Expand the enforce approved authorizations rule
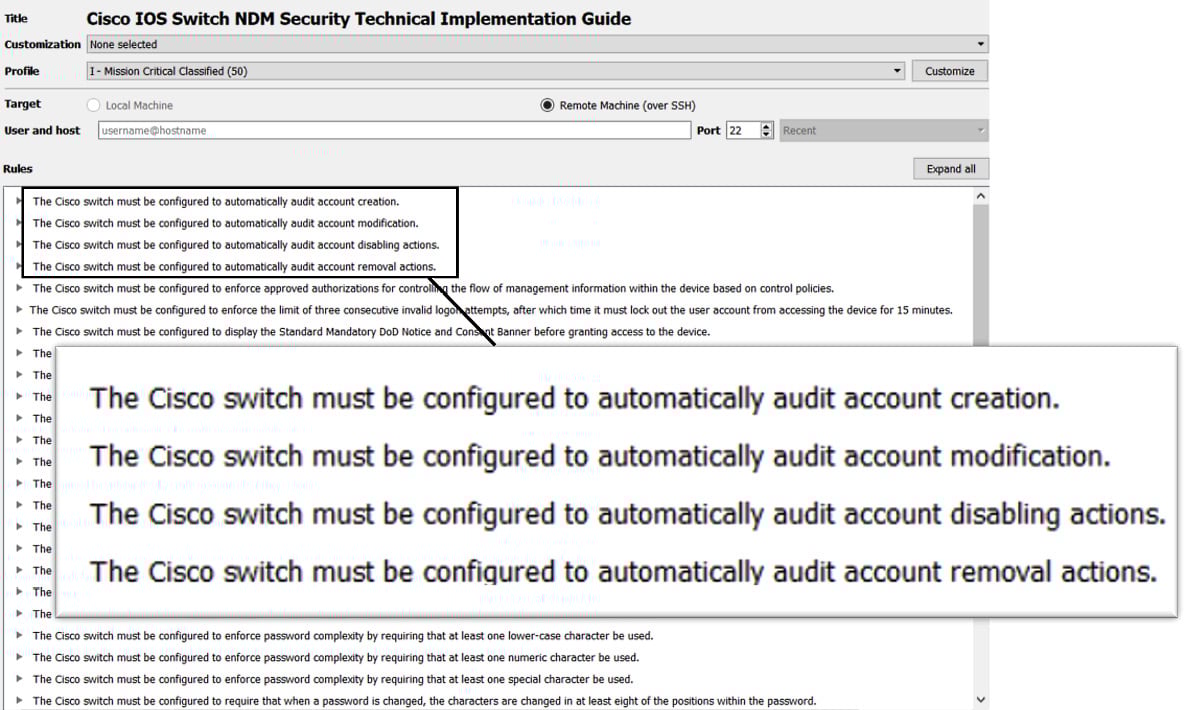The image size is (1187, 710). tap(19, 288)
